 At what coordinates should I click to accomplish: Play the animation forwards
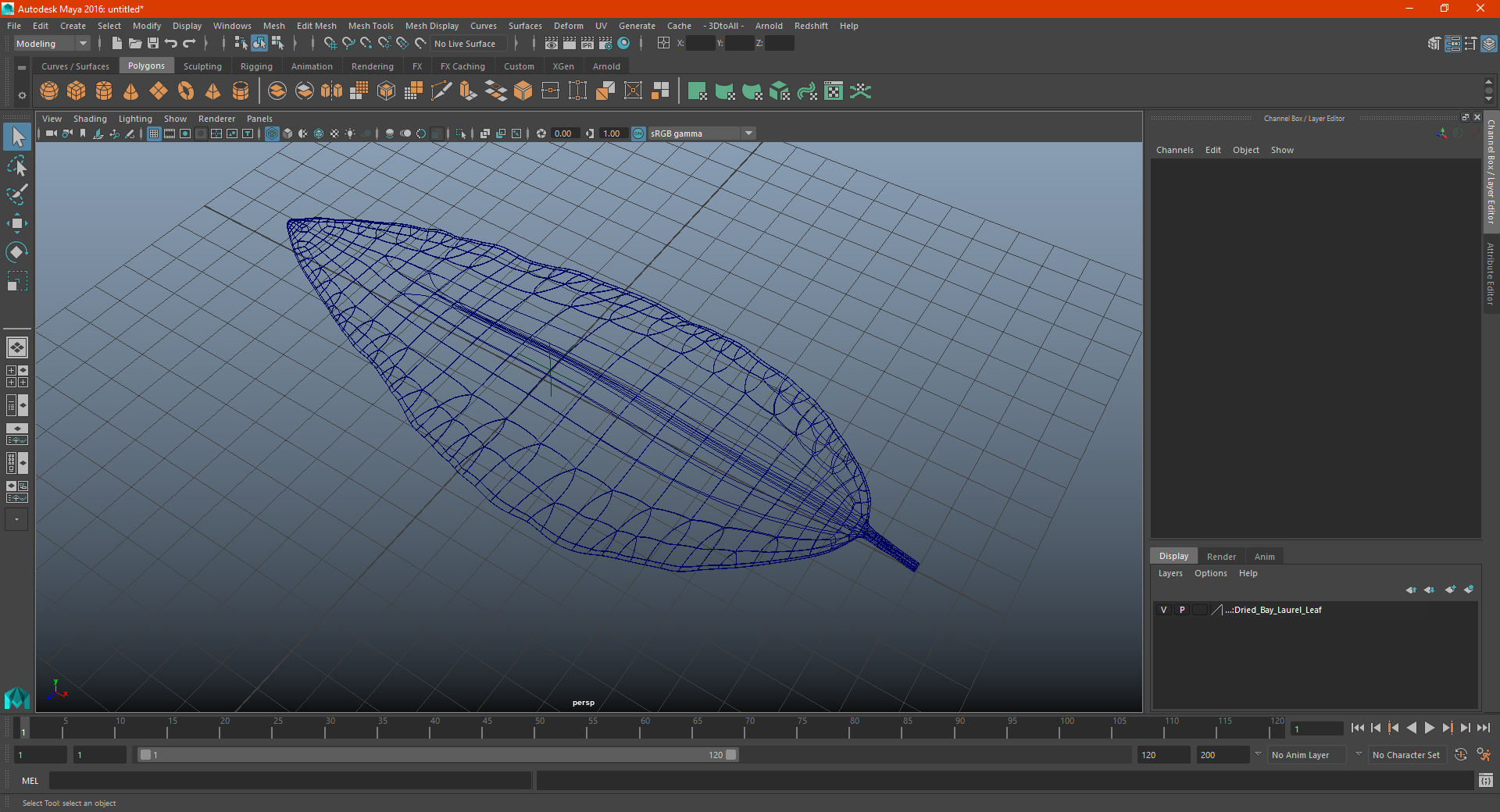coord(1429,728)
